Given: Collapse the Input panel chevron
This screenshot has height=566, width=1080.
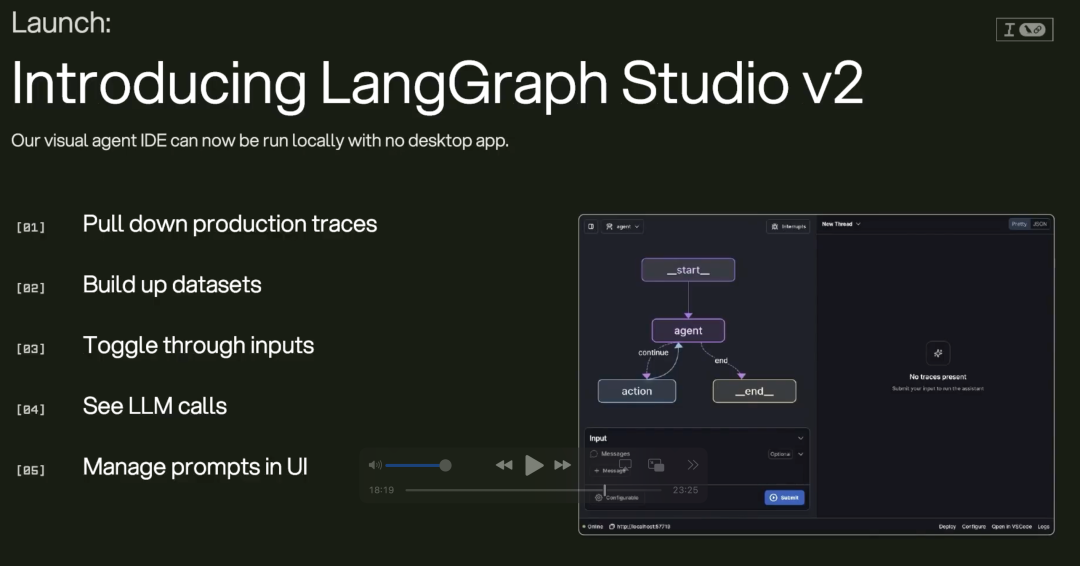Looking at the screenshot, I should click(x=800, y=438).
